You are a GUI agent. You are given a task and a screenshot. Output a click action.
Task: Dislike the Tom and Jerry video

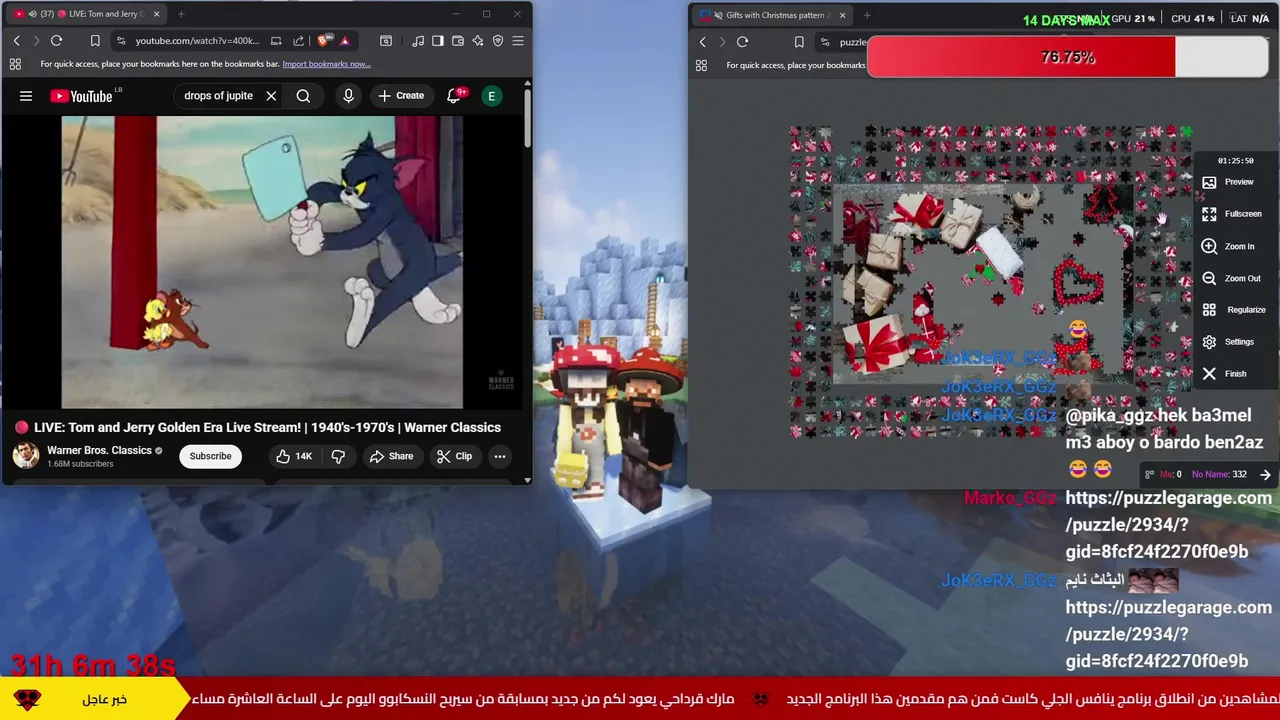pyautogui.click(x=338, y=456)
